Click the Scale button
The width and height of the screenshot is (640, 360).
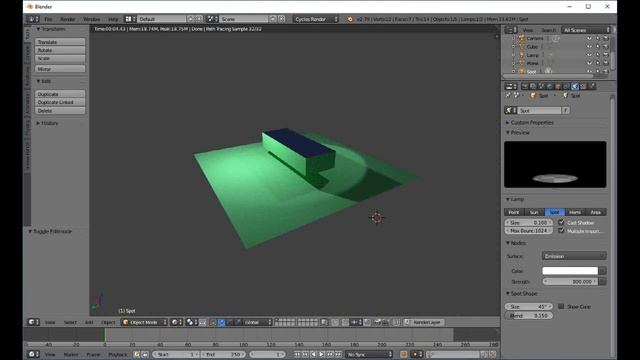[60, 58]
